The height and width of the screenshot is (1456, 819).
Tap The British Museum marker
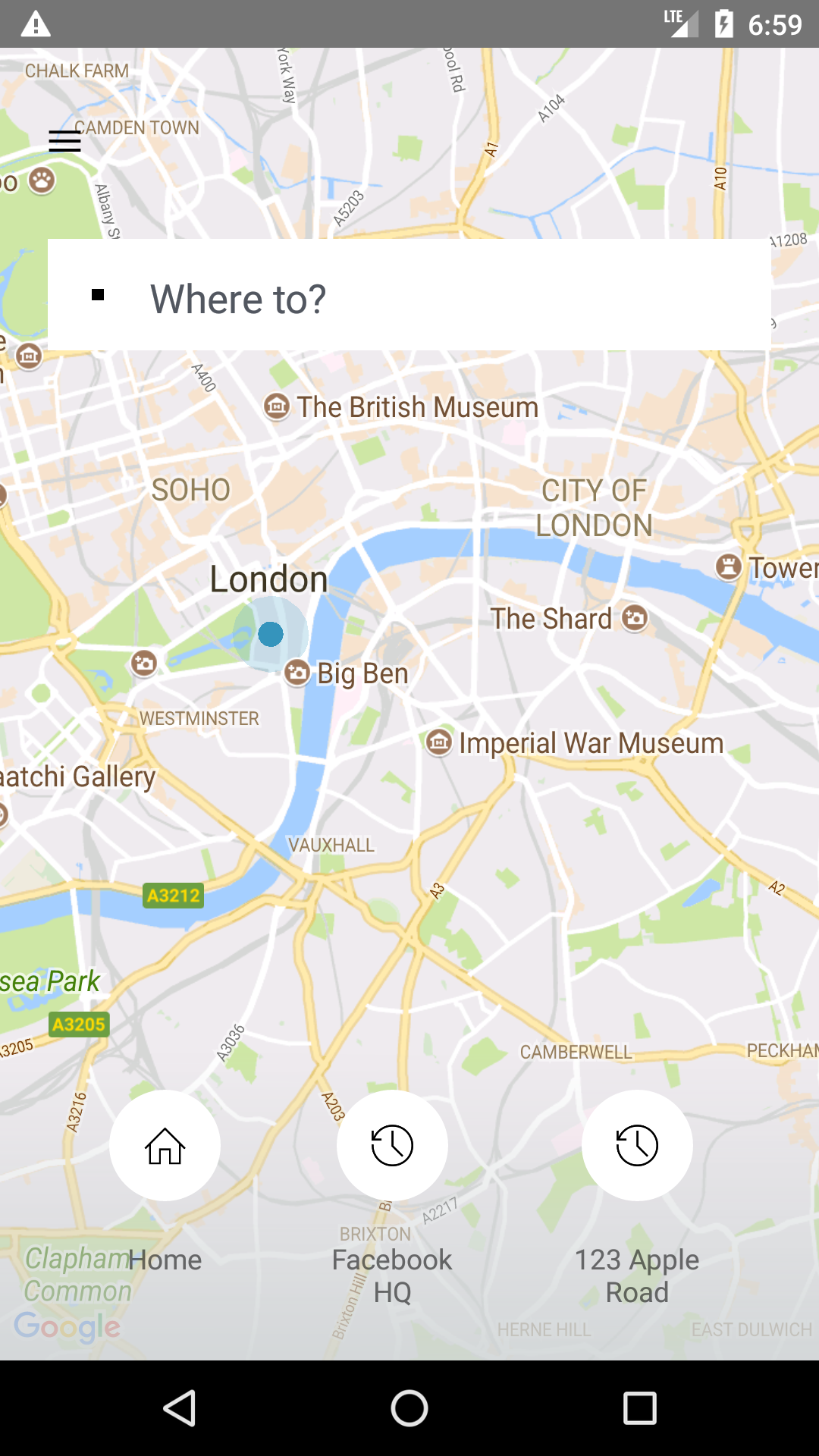(x=277, y=406)
